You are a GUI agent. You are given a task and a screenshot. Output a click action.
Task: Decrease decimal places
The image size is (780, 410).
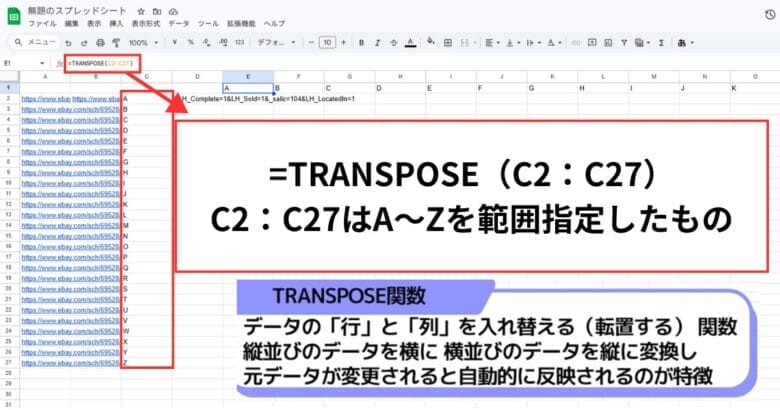click(x=206, y=43)
